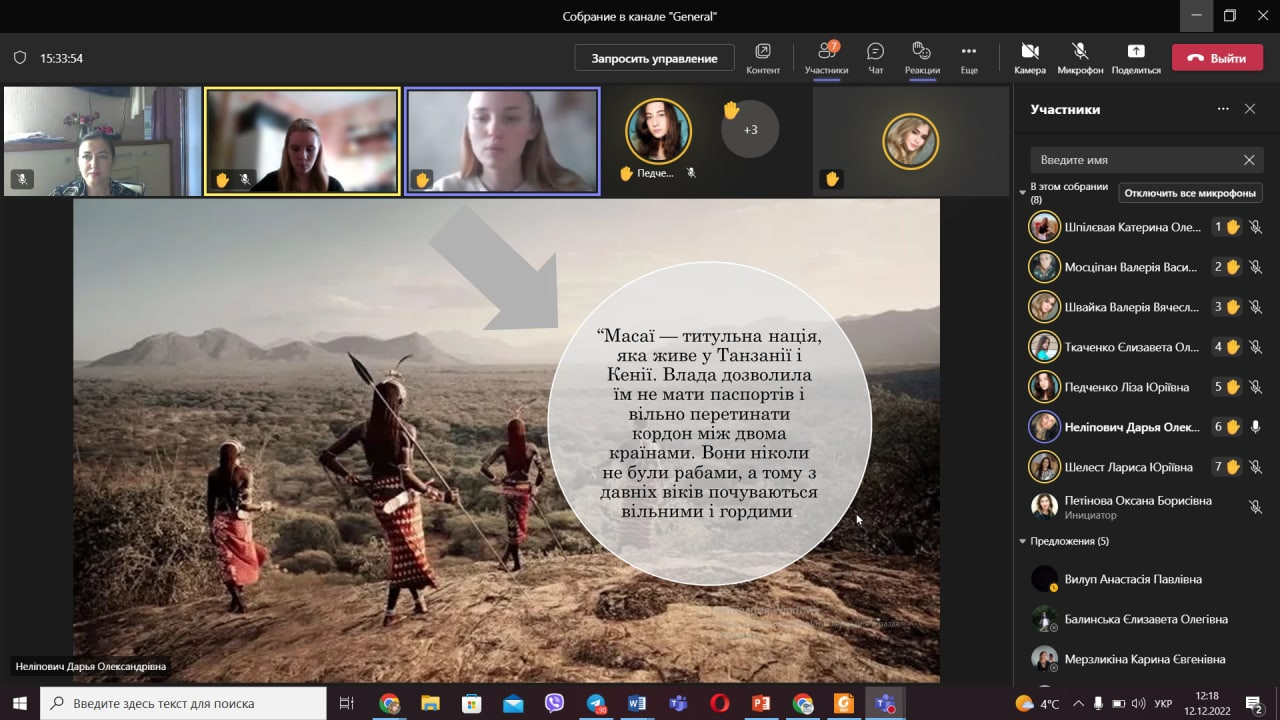Screen dimensions: 1280x720
Task: Click 'Отключить все микрофоны' button
Action: [1189, 193]
